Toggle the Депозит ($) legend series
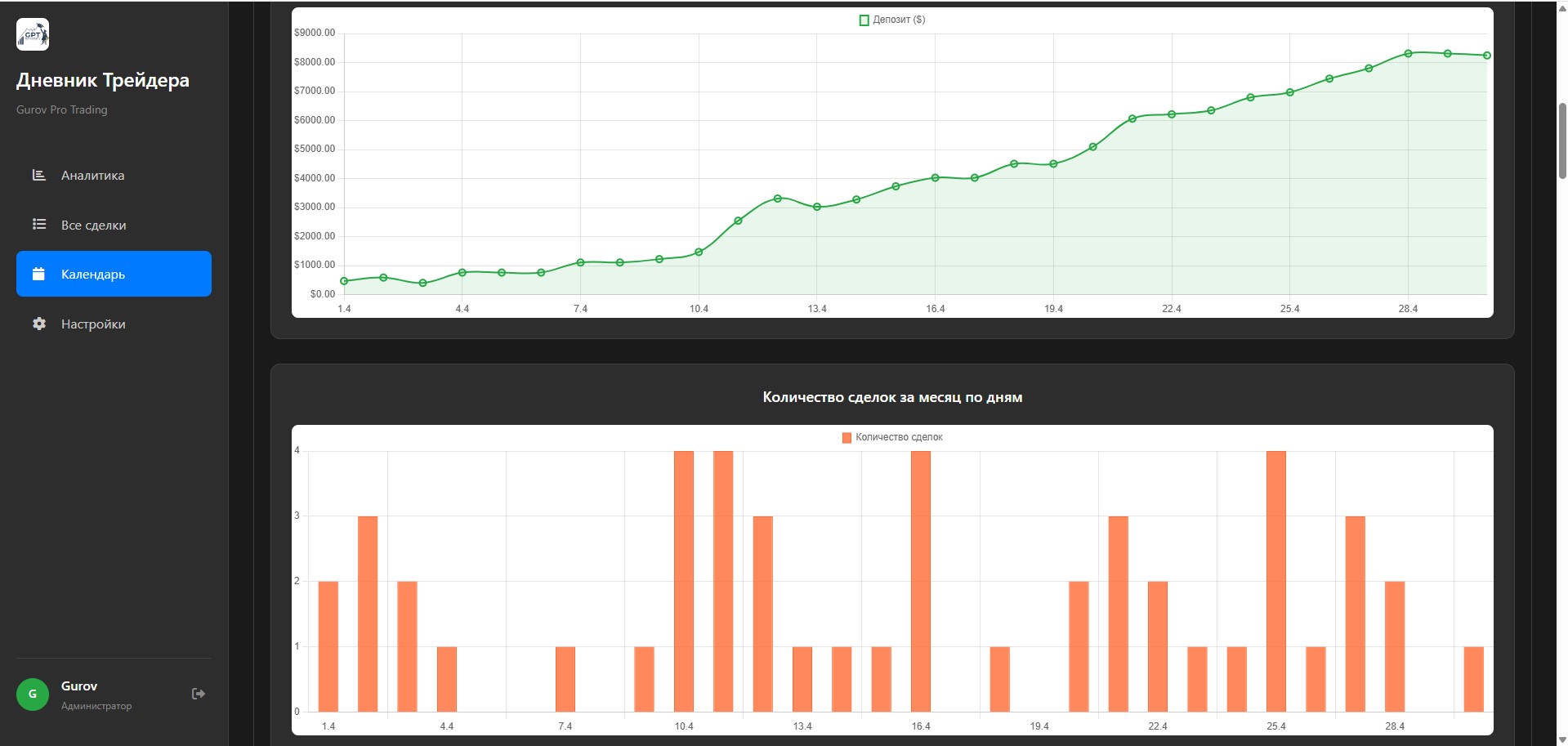 pyautogui.click(x=898, y=20)
